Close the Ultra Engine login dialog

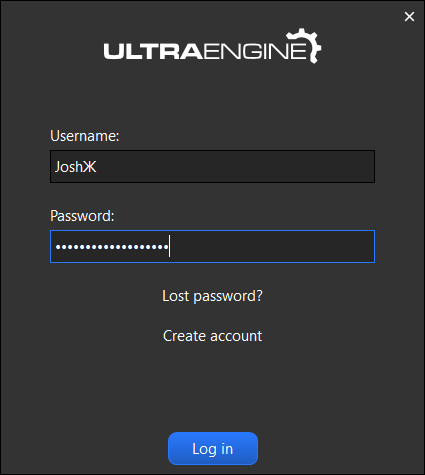(409, 16)
